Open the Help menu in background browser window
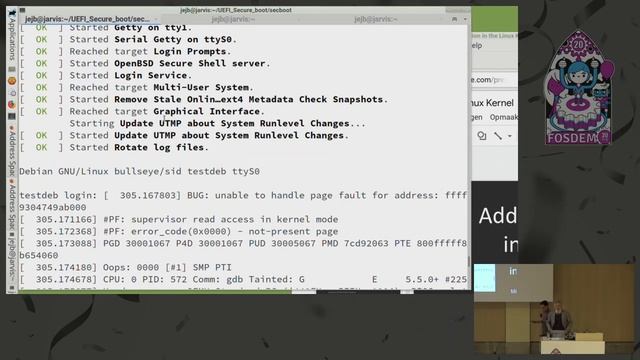 click(x=476, y=45)
